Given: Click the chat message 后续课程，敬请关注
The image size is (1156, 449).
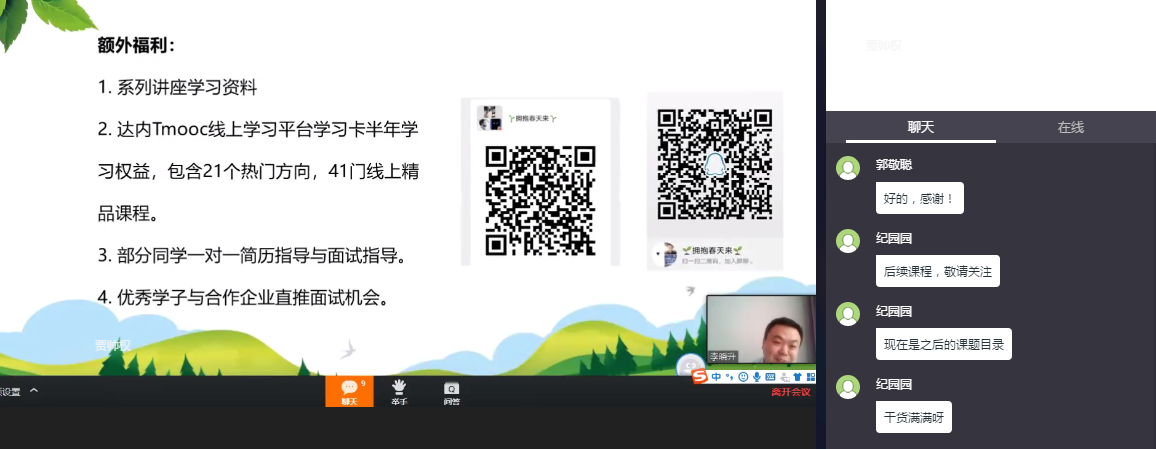Looking at the screenshot, I should point(938,271).
